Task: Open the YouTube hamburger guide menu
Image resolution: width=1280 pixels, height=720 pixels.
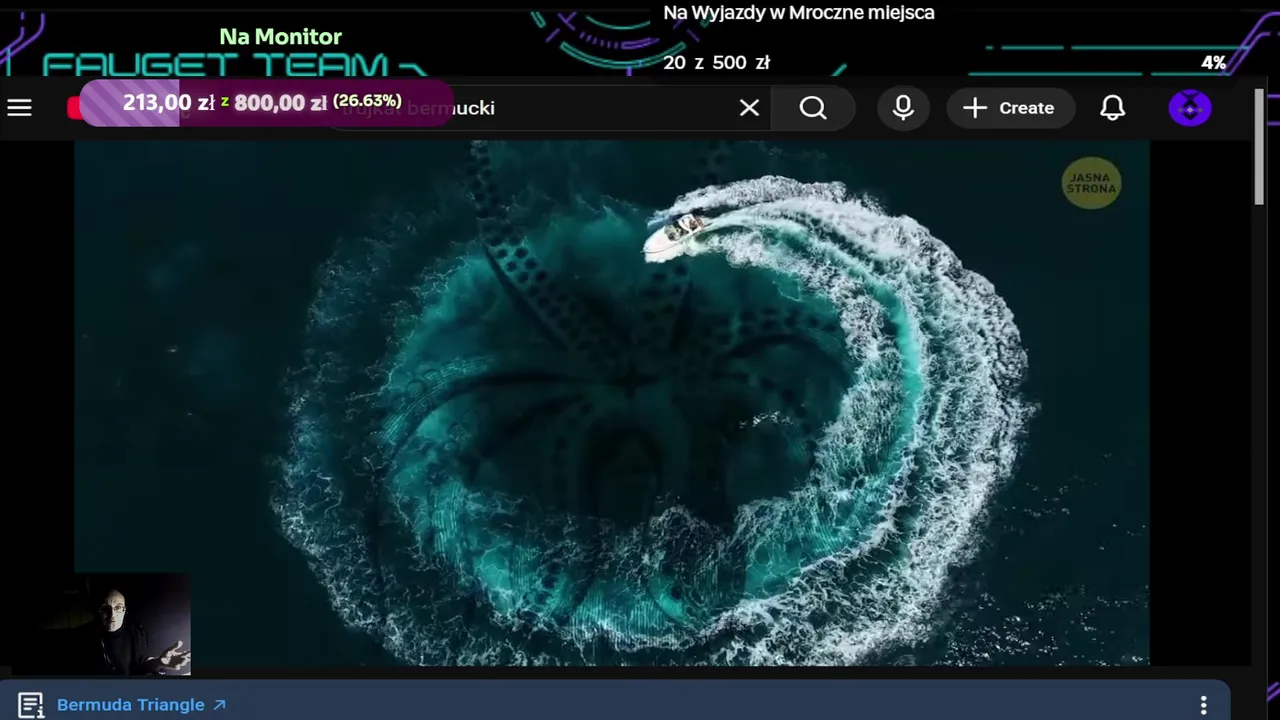Action: pos(20,108)
